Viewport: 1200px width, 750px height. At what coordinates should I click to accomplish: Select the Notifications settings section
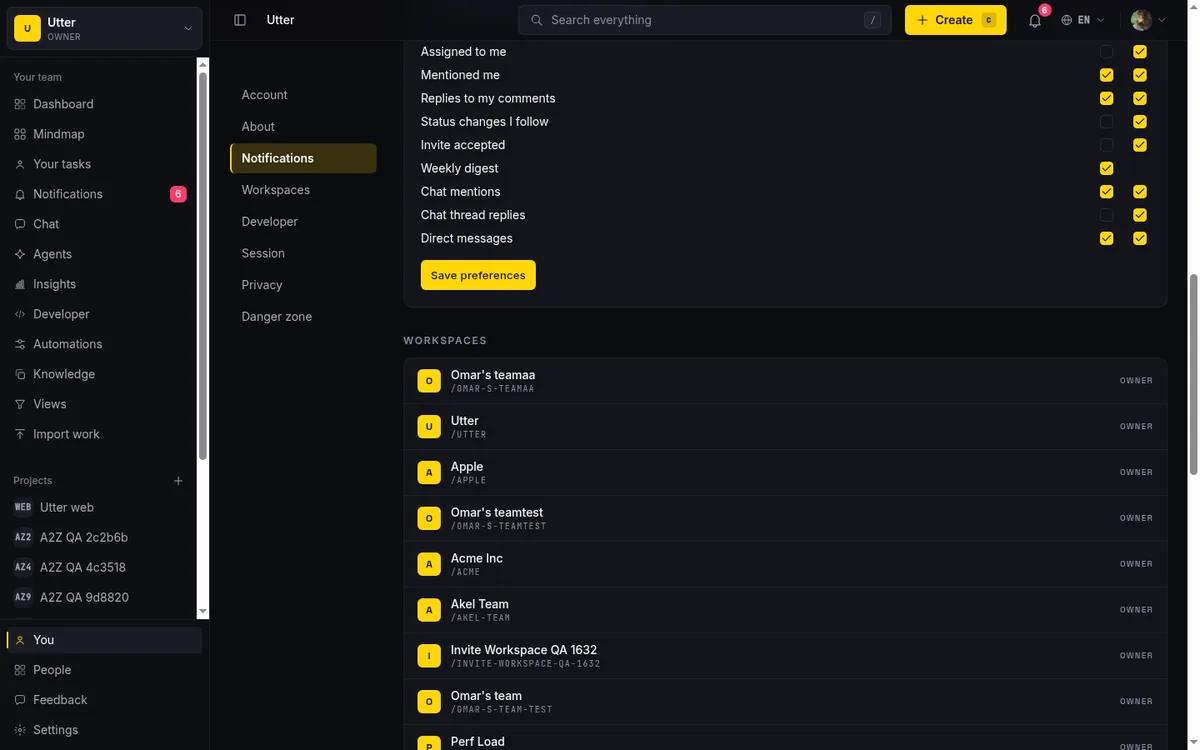pos(303,158)
